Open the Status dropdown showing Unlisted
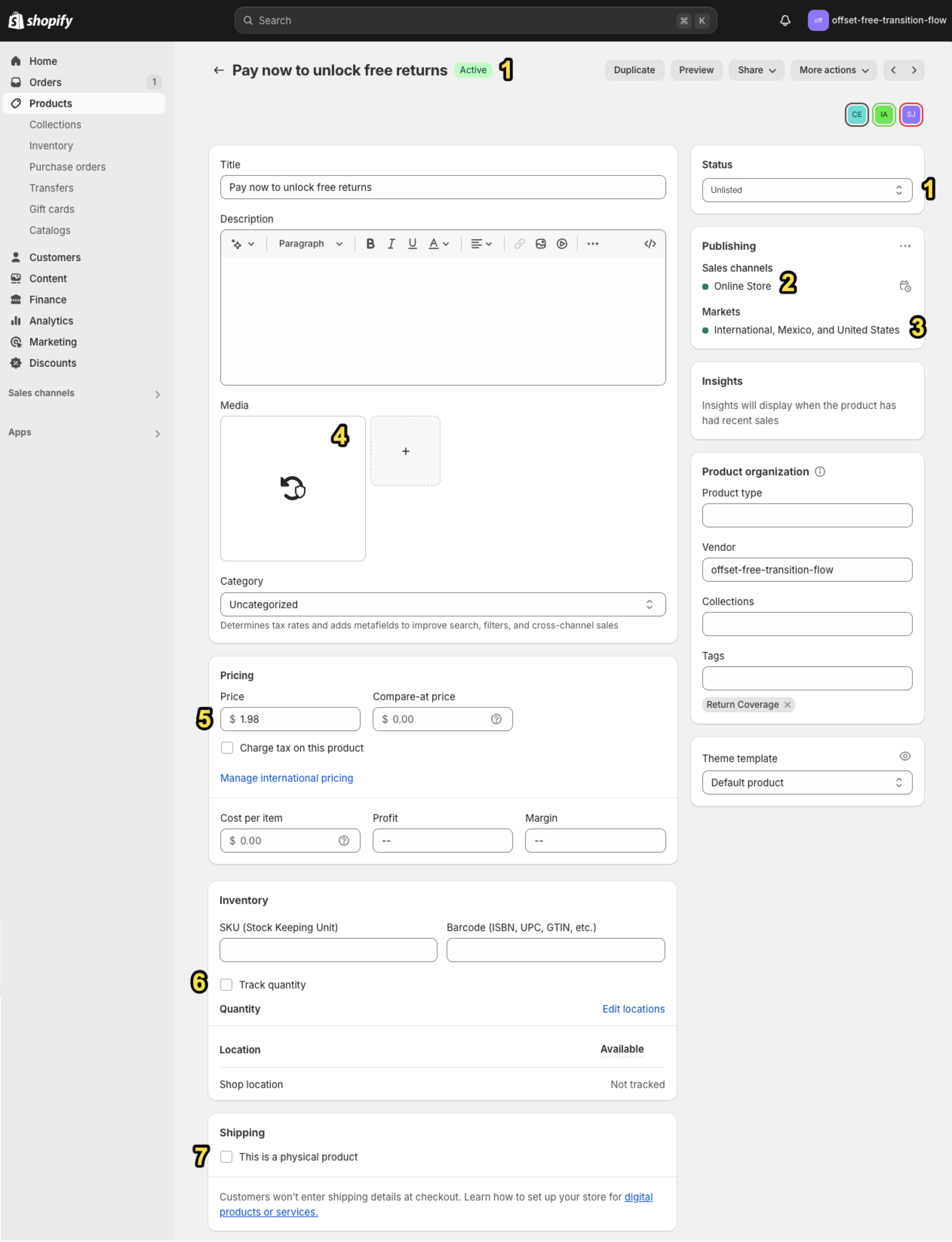The width and height of the screenshot is (952, 1242). pos(806,190)
